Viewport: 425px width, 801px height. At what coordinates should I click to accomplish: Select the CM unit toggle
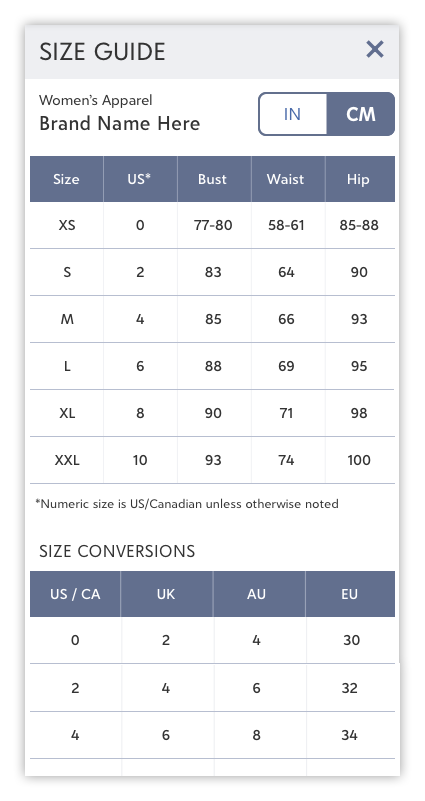click(x=361, y=114)
